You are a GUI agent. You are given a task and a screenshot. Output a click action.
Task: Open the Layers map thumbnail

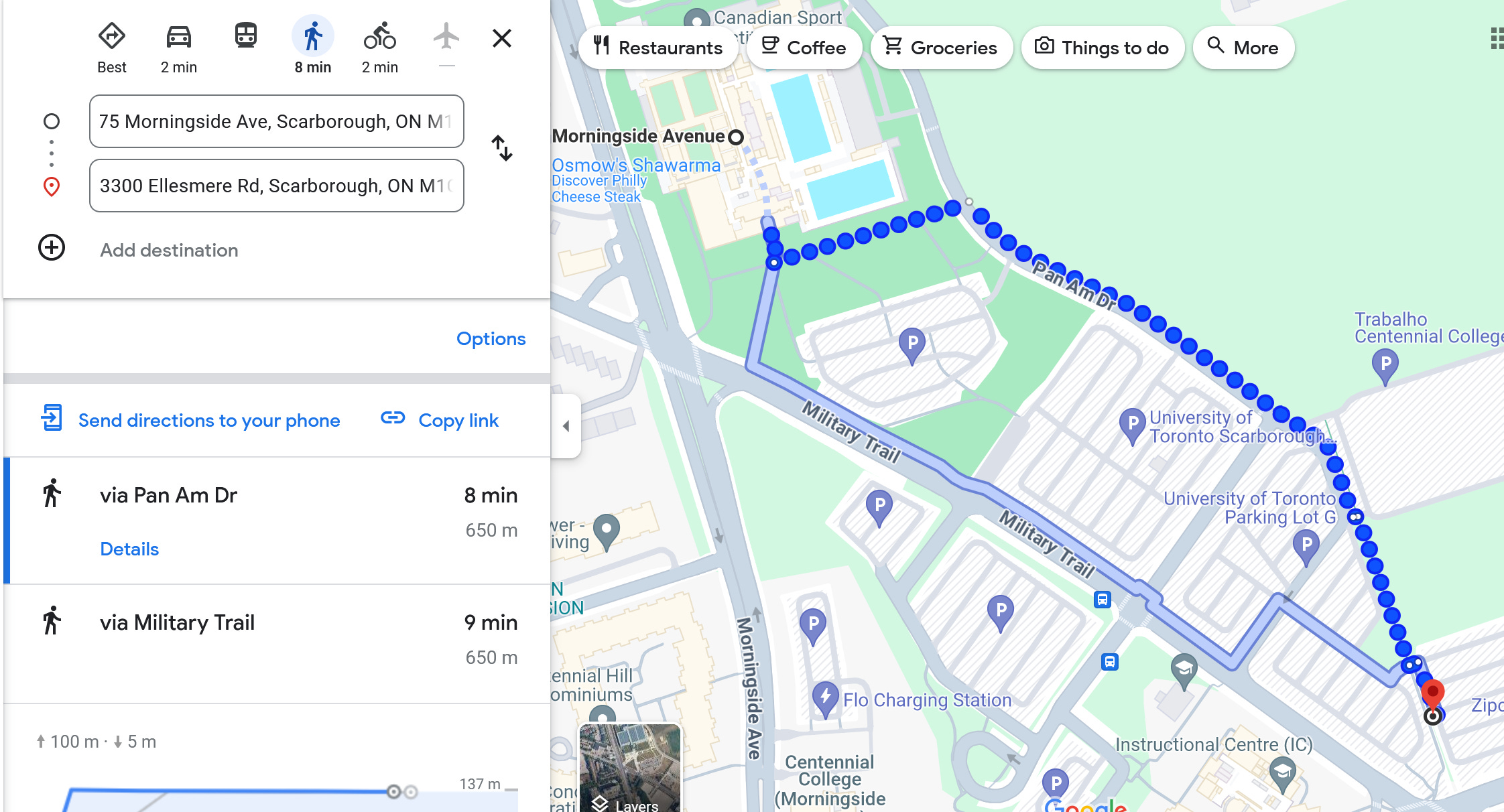[x=630, y=768]
